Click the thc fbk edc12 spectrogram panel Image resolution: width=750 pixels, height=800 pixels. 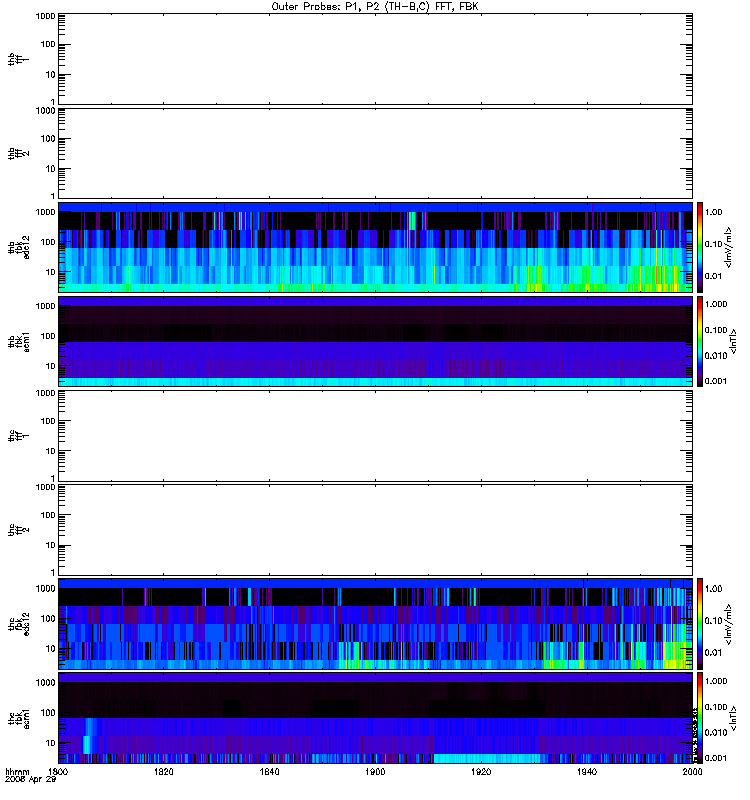[x=375, y=623]
